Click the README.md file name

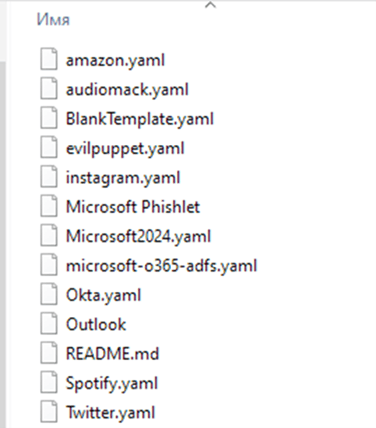coord(112,354)
